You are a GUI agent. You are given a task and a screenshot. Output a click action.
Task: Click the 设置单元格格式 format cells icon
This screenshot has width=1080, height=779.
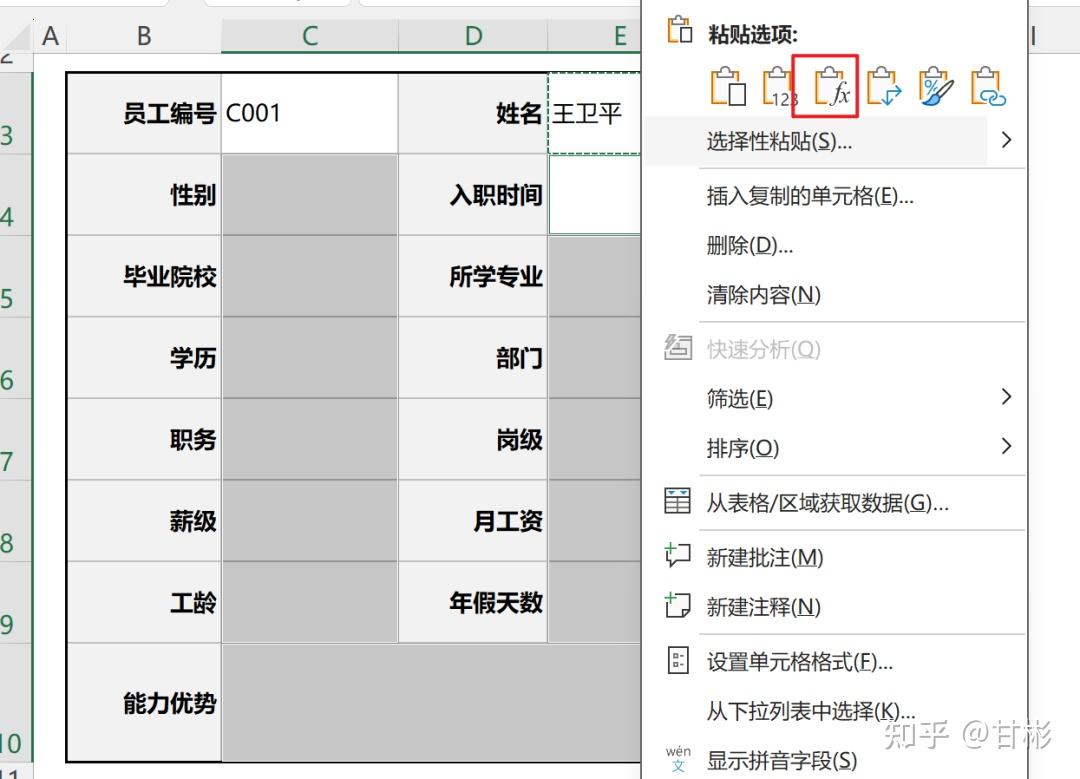click(679, 660)
